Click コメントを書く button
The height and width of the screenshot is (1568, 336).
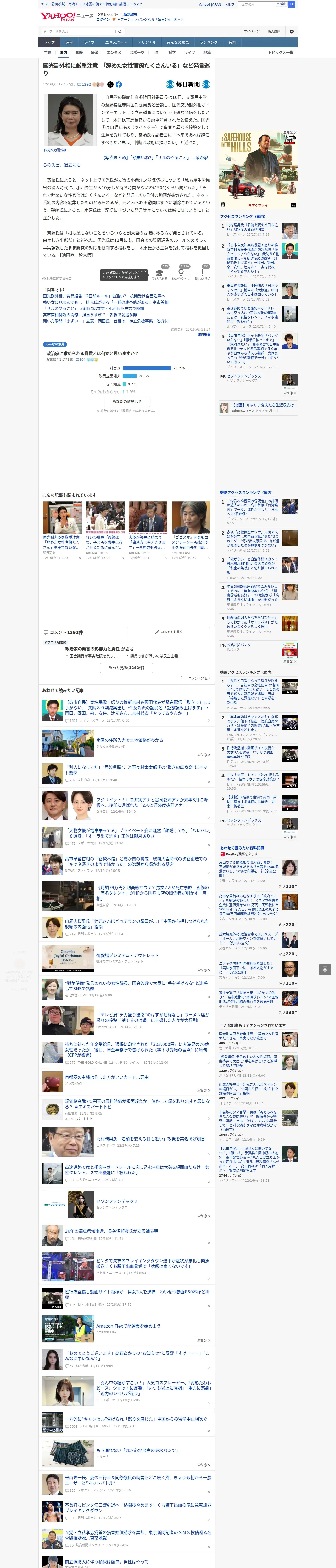point(168,632)
